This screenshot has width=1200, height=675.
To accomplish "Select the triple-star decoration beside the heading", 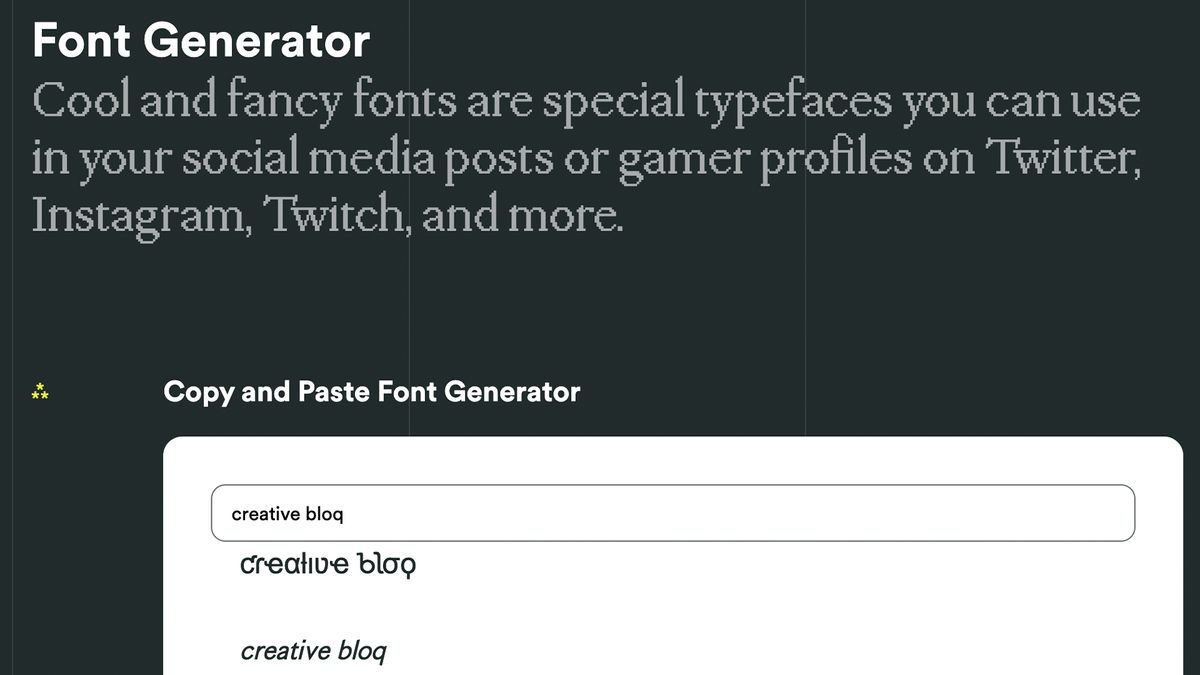I will point(39,393).
